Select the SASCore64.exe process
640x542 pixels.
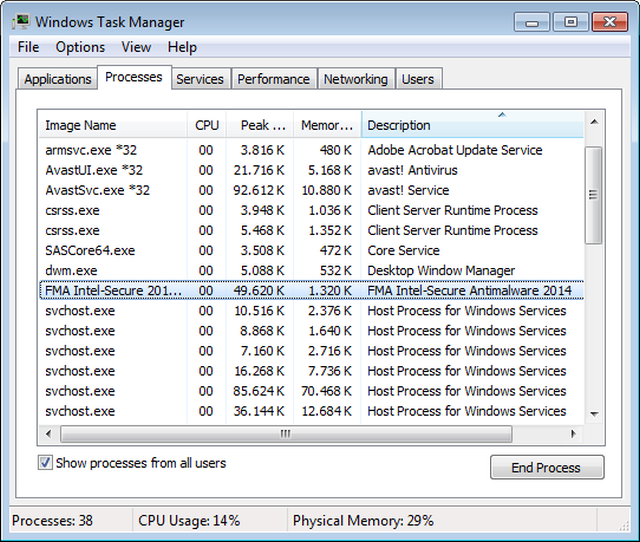click(311, 250)
